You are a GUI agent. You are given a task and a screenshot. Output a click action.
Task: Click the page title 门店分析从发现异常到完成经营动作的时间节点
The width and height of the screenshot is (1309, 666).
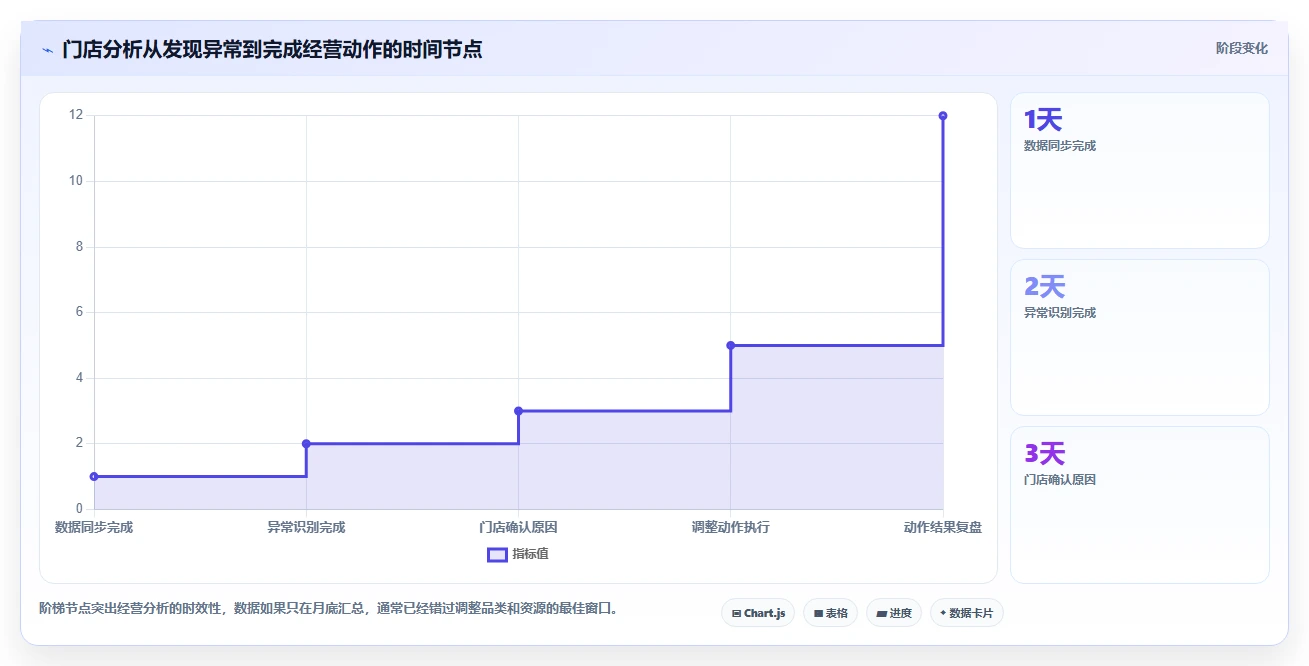272,49
